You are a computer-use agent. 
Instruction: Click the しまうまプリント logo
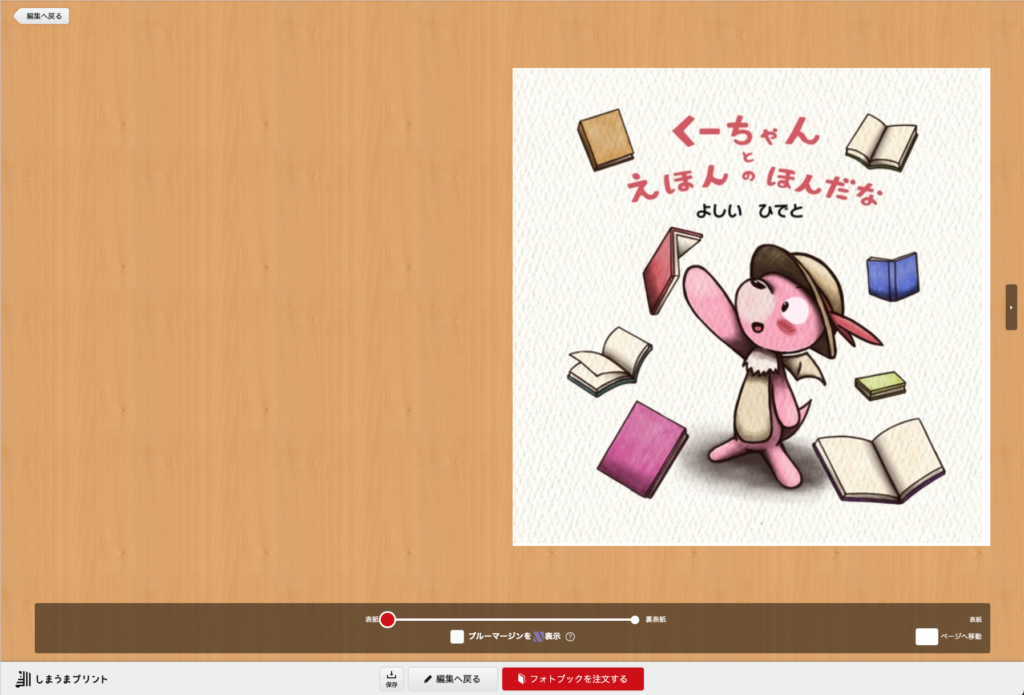click(x=62, y=679)
